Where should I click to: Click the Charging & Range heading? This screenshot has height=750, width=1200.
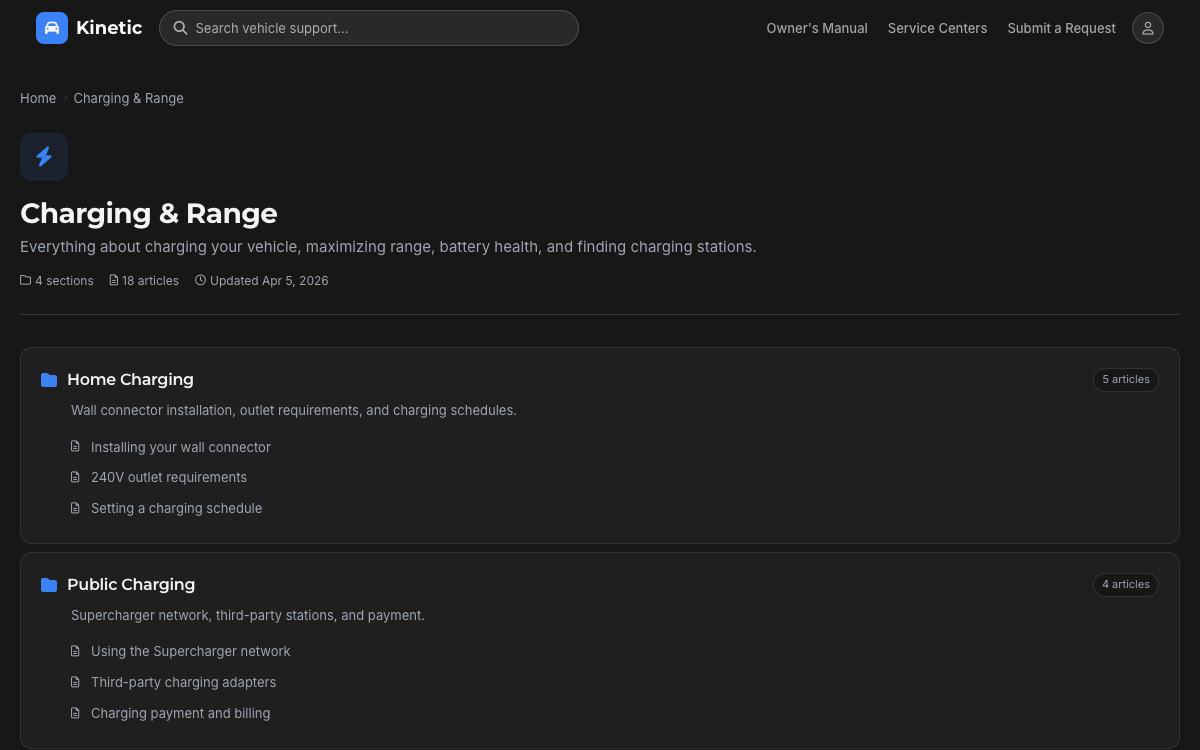(149, 213)
